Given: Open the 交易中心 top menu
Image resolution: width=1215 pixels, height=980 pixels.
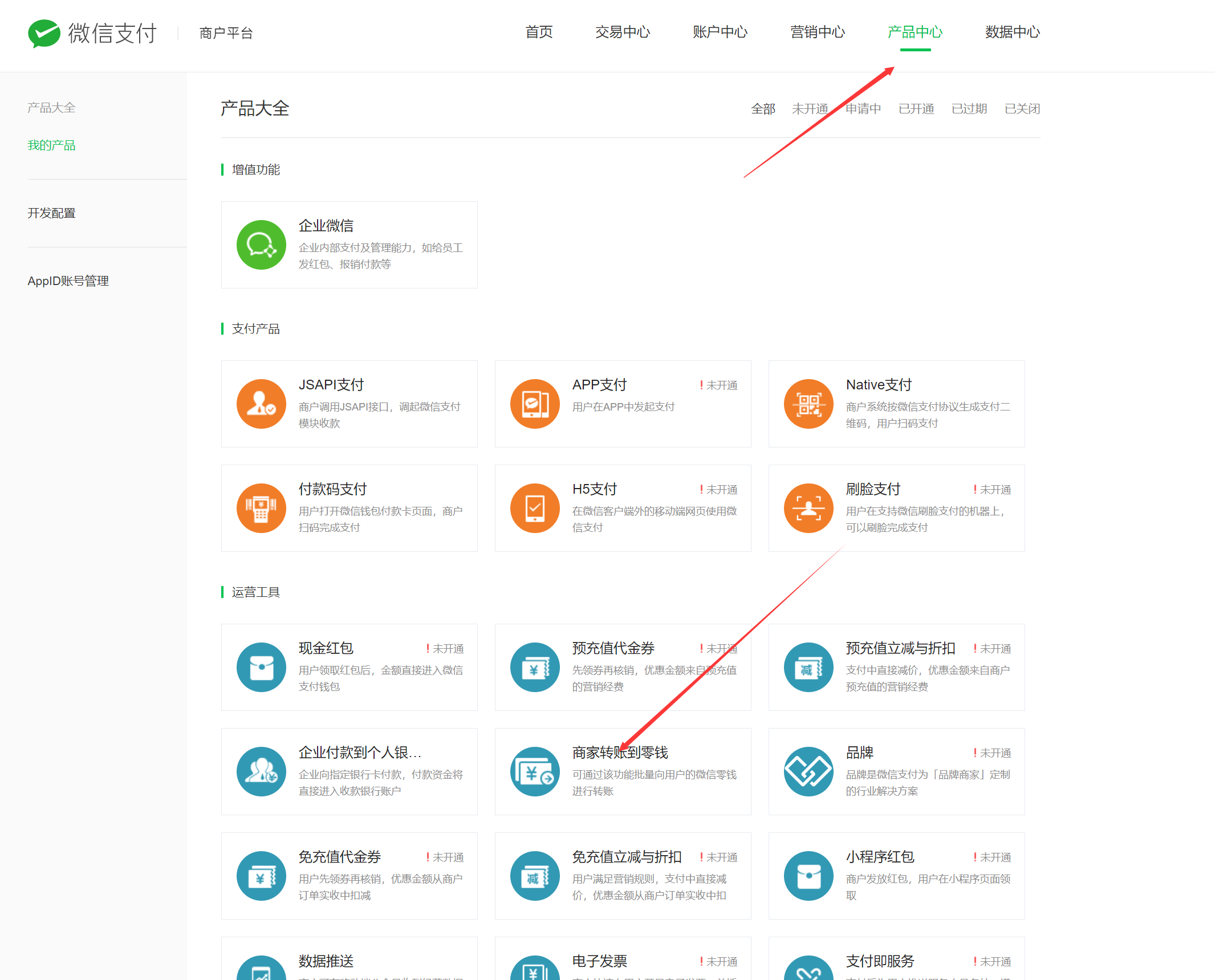Looking at the screenshot, I should pyautogui.click(x=622, y=32).
